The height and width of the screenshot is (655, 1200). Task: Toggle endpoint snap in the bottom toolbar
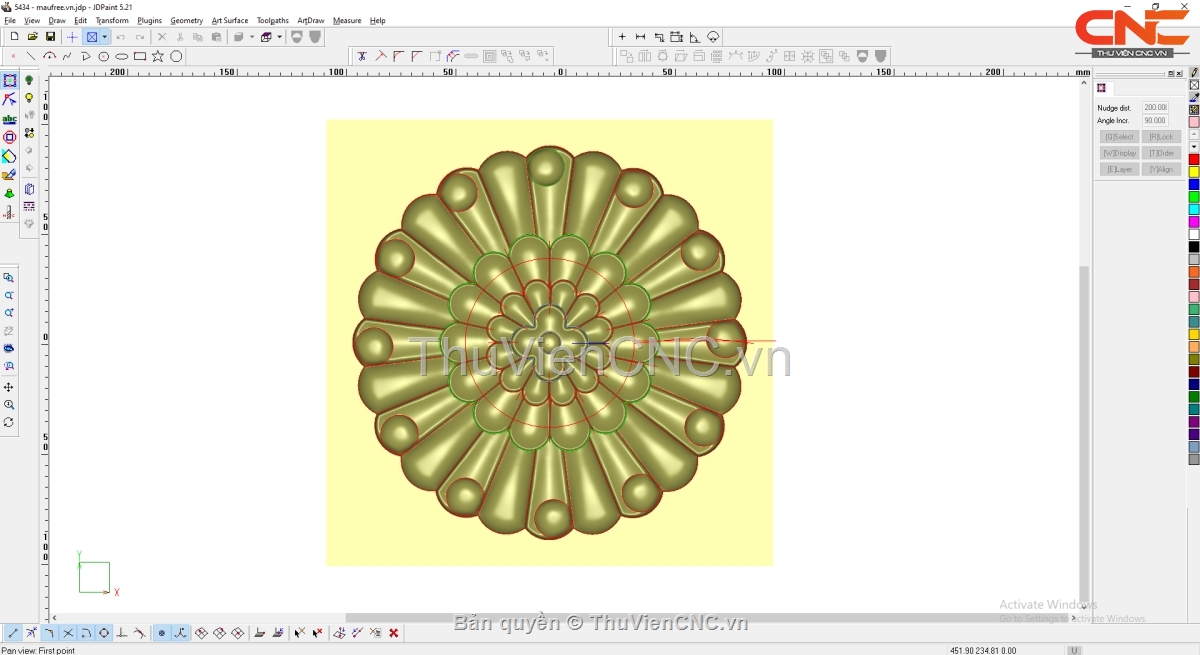(x=13, y=633)
